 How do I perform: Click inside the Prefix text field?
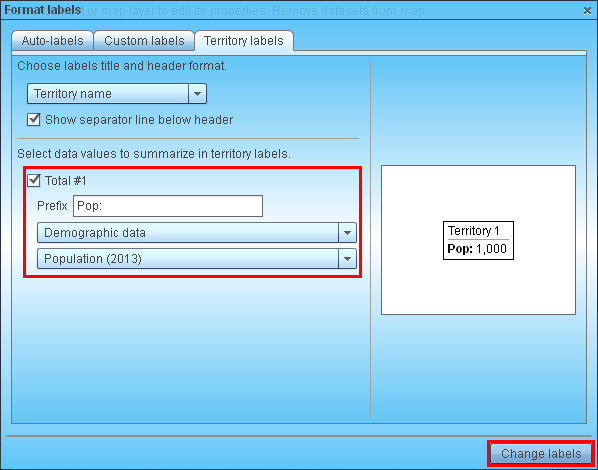point(168,206)
